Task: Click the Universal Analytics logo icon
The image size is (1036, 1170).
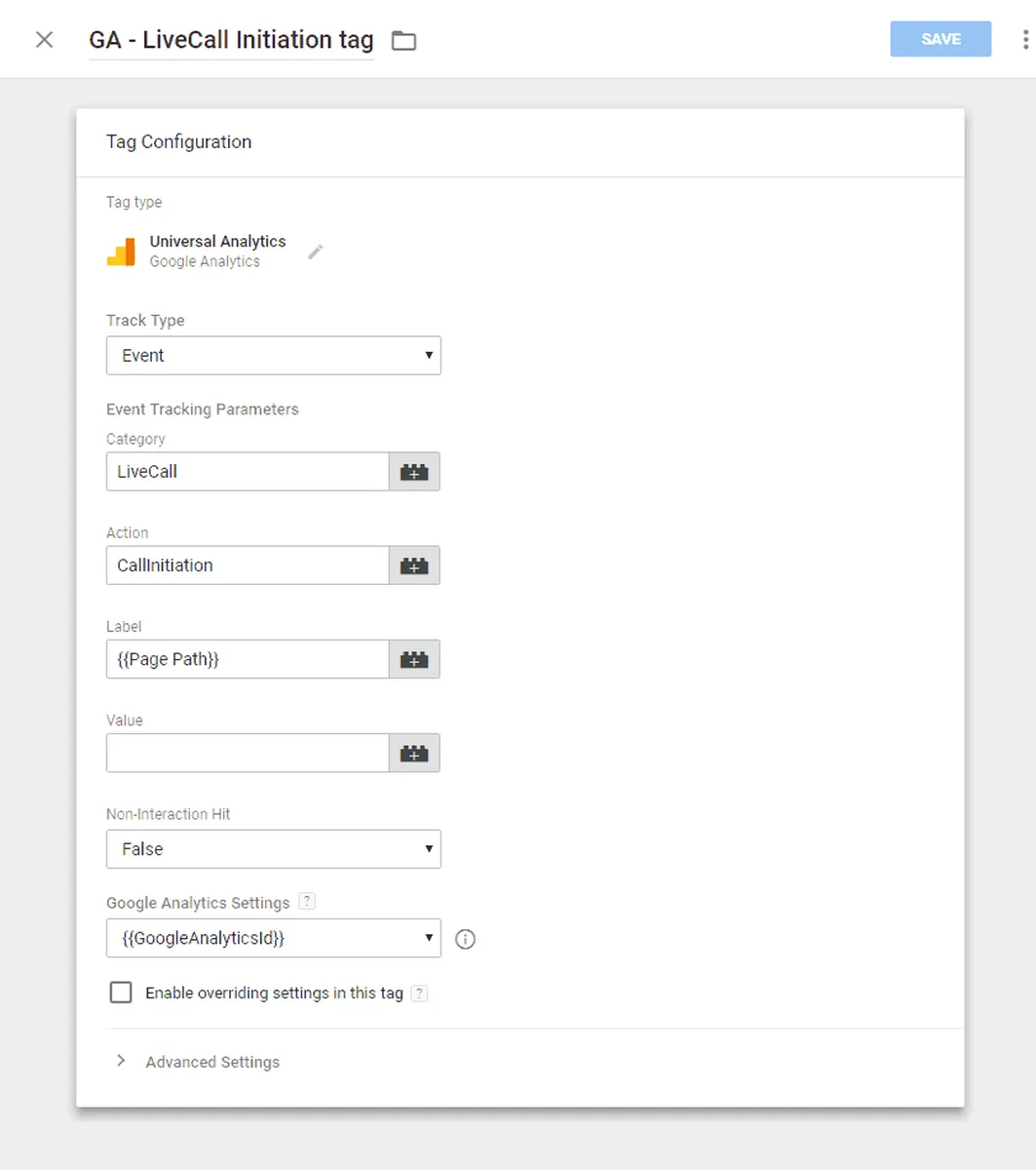Action: pyautogui.click(x=122, y=252)
